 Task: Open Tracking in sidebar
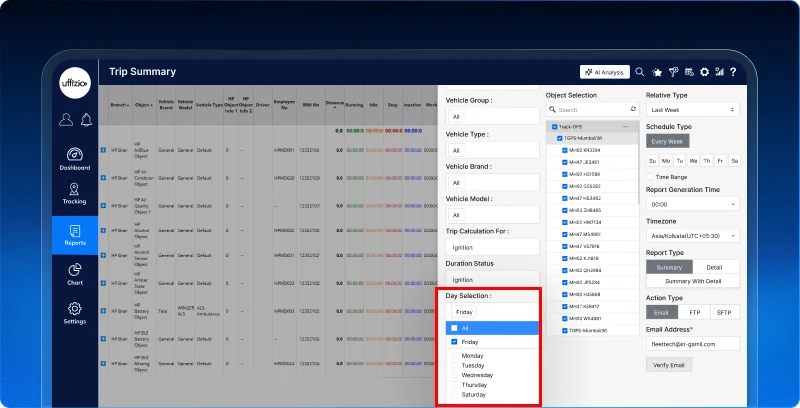point(74,194)
